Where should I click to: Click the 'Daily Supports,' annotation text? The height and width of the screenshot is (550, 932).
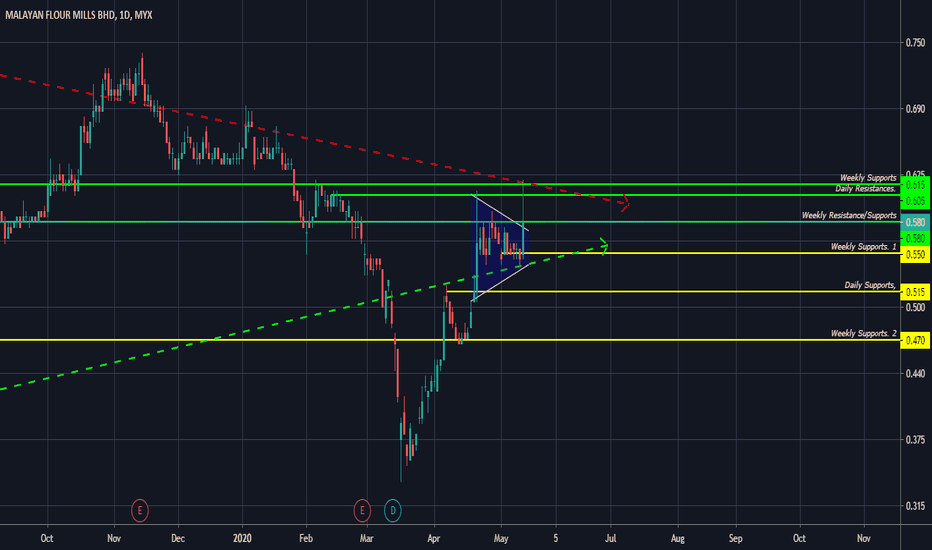click(x=870, y=285)
